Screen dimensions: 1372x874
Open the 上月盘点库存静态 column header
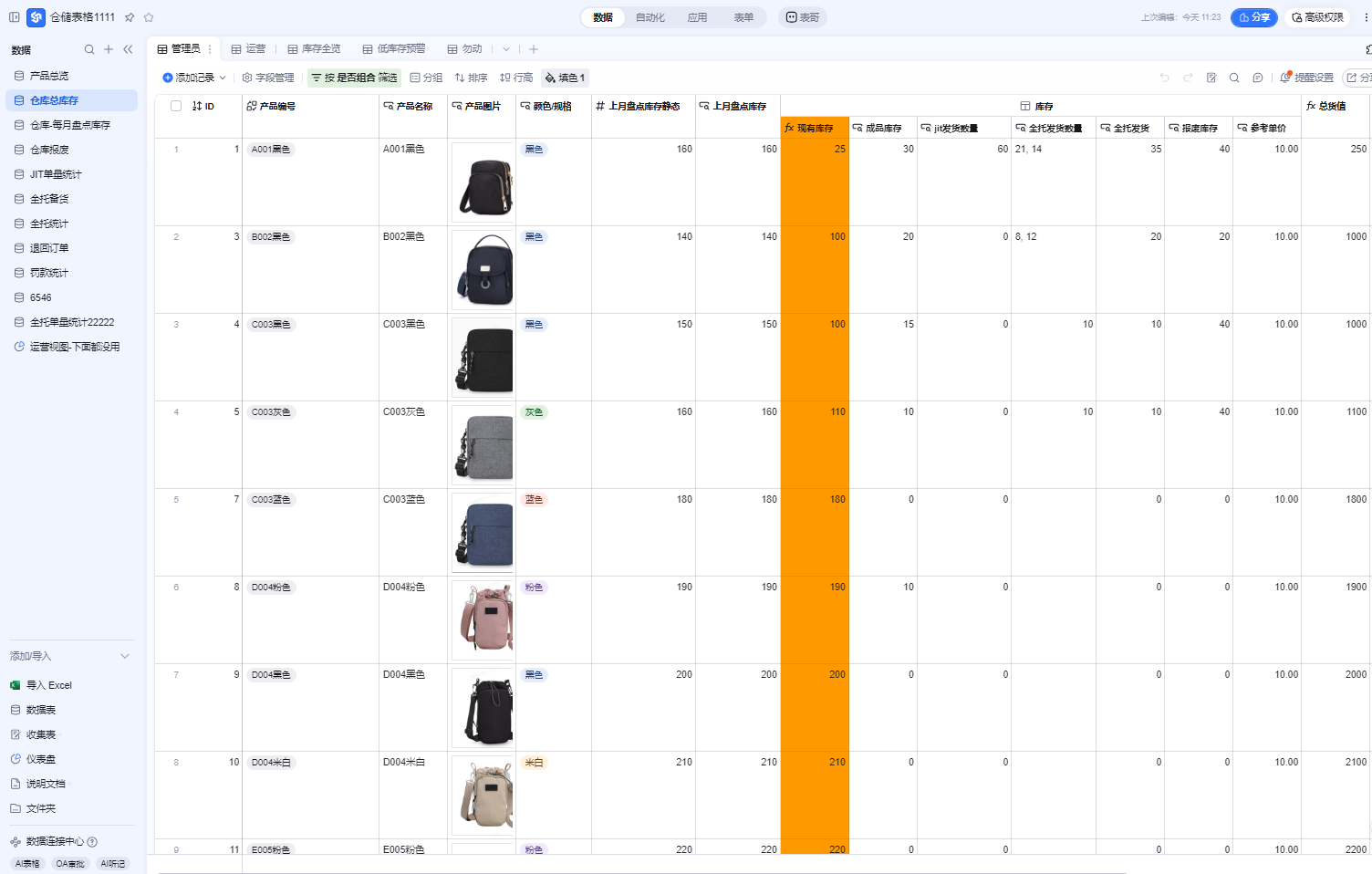[x=643, y=106]
